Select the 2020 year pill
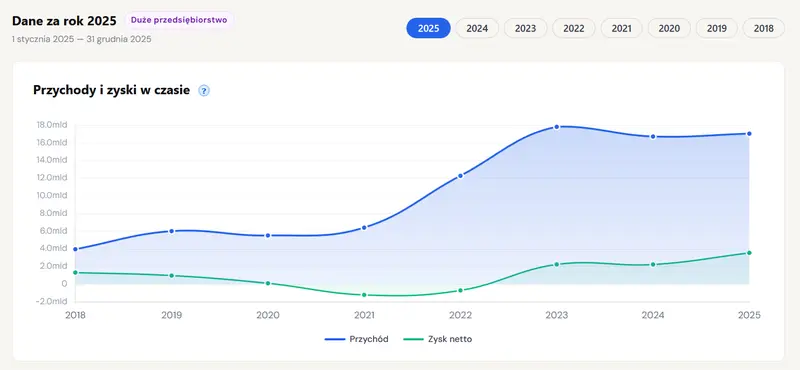This screenshot has width=800, height=370. pyautogui.click(x=669, y=28)
